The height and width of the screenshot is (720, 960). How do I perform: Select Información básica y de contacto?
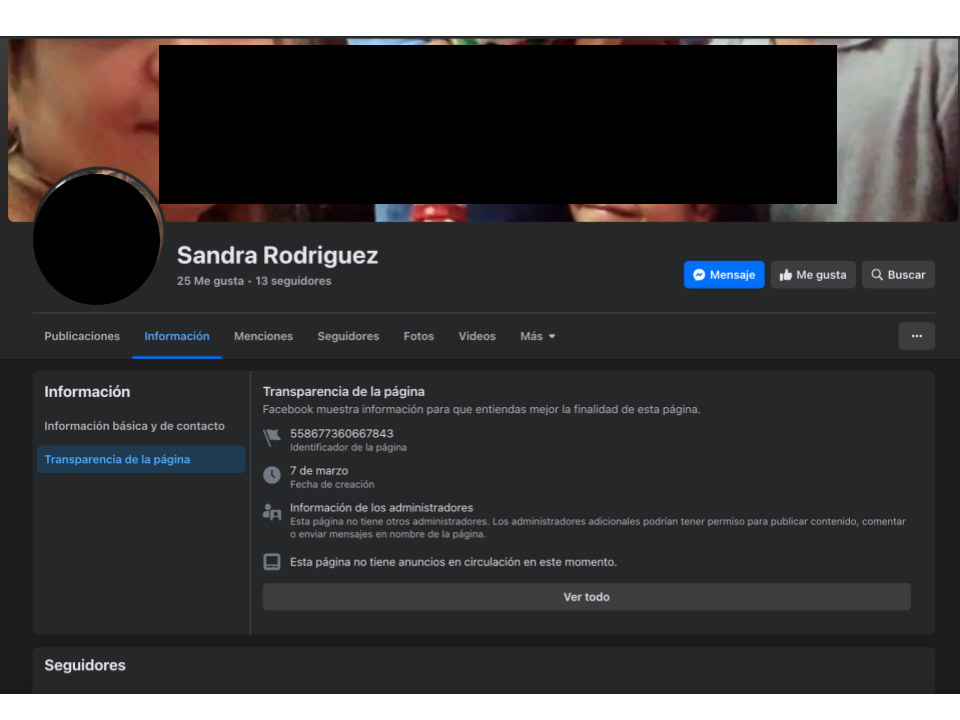pyautogui.click(x=135, y=426)
